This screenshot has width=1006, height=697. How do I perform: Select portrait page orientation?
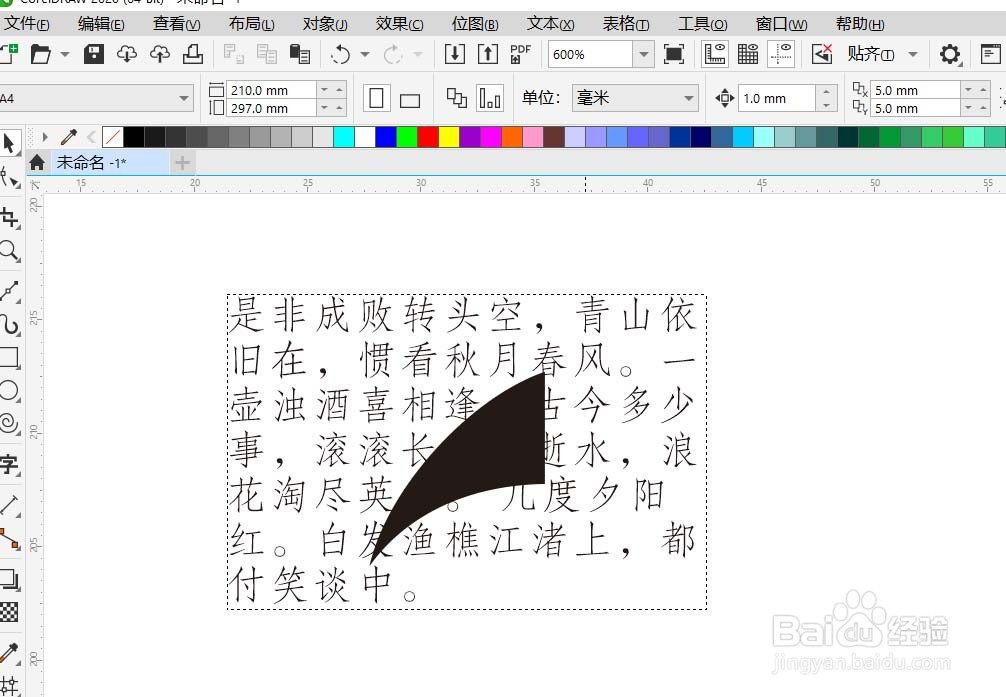point(377,99)
